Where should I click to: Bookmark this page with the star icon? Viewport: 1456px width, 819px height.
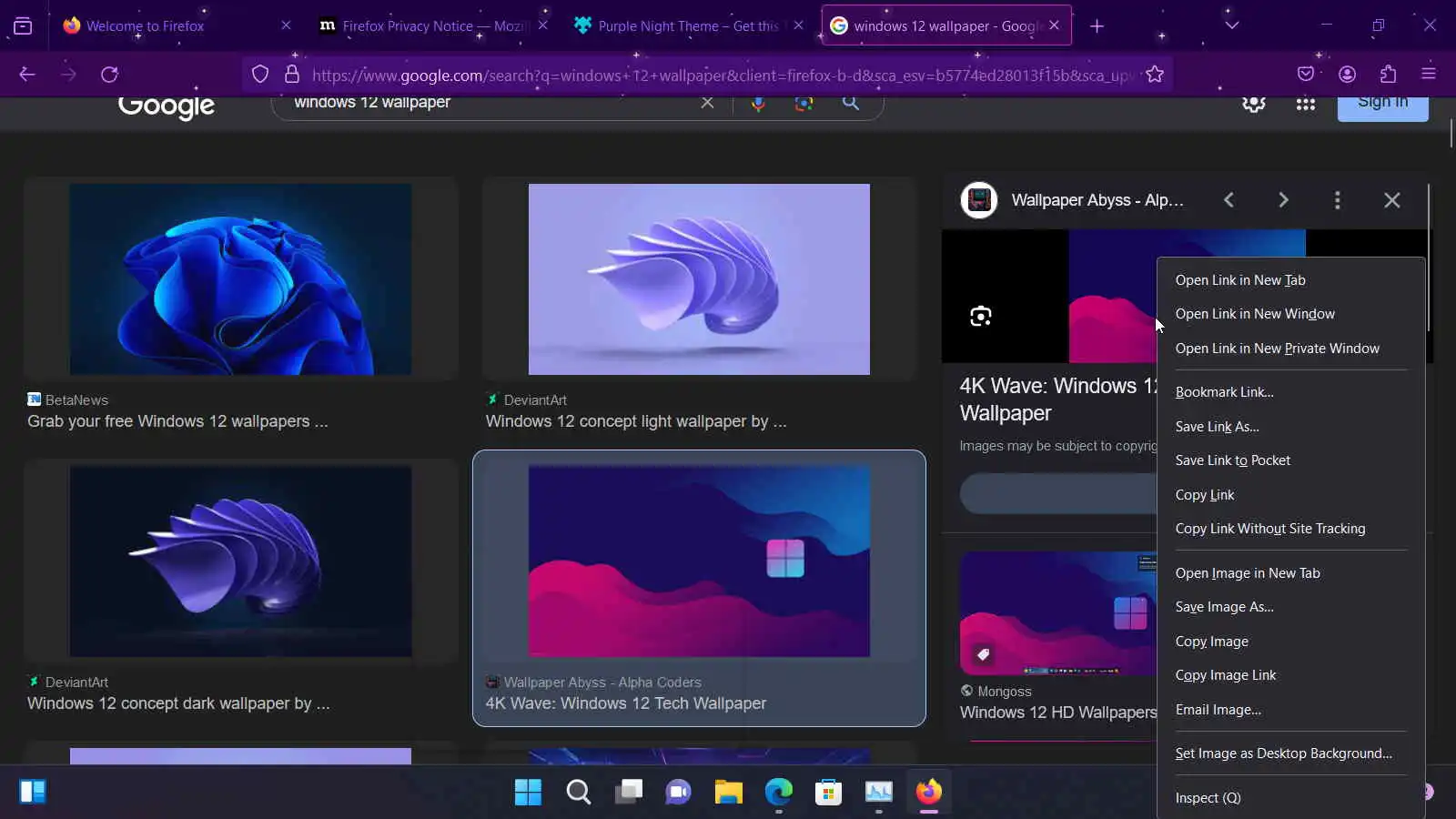tap(1155, 75)
